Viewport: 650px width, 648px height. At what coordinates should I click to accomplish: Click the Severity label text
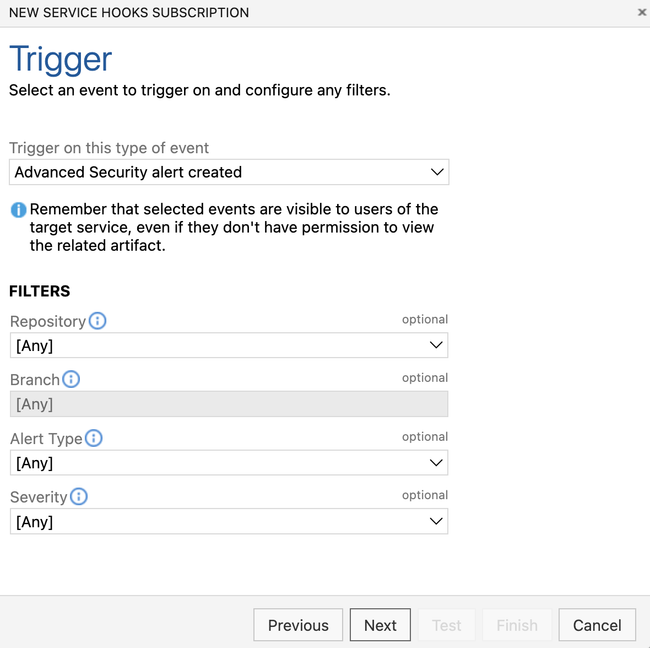tap(39, 497)
